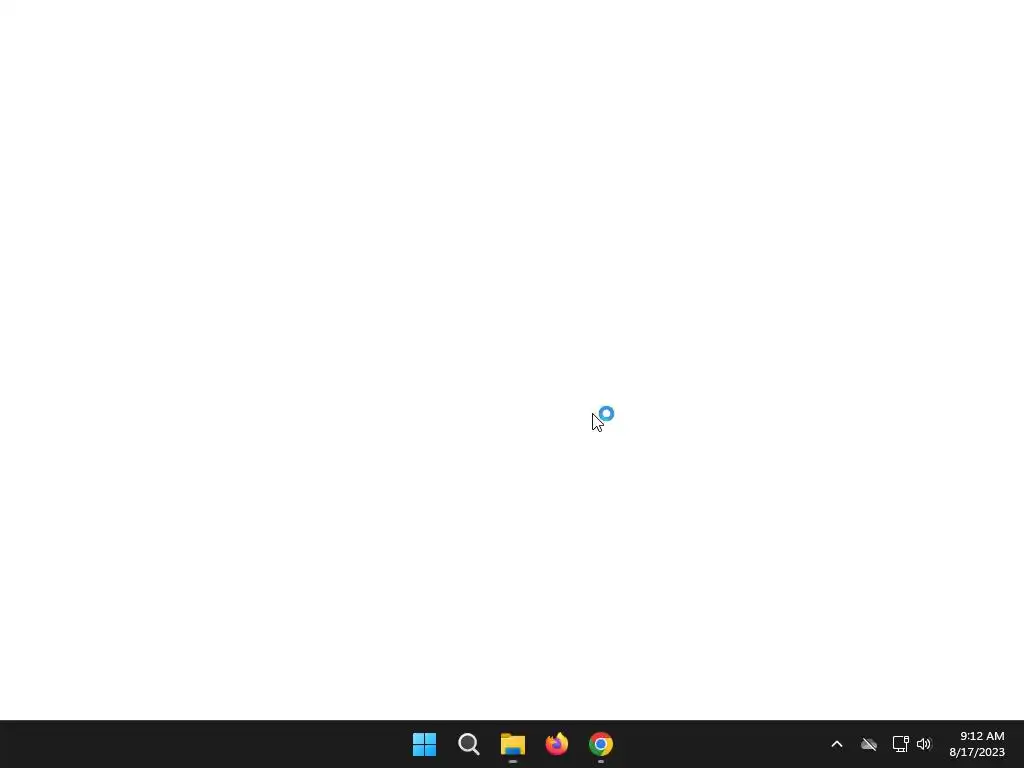The width and height of the screenshot is (1024, 768).
Task: Launch Firefox from the taskbar
Action: [557, 744]
